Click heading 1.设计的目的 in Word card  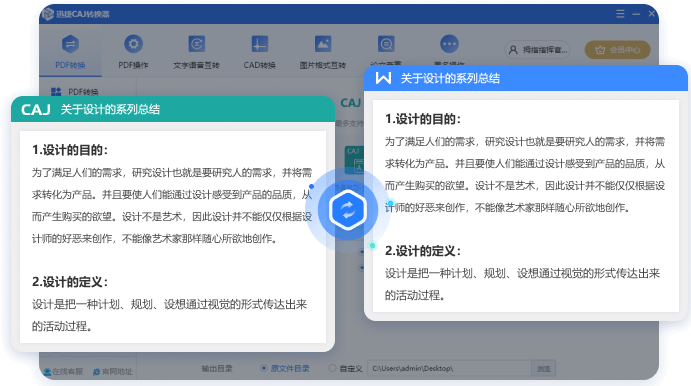click(x=423, y=119)
